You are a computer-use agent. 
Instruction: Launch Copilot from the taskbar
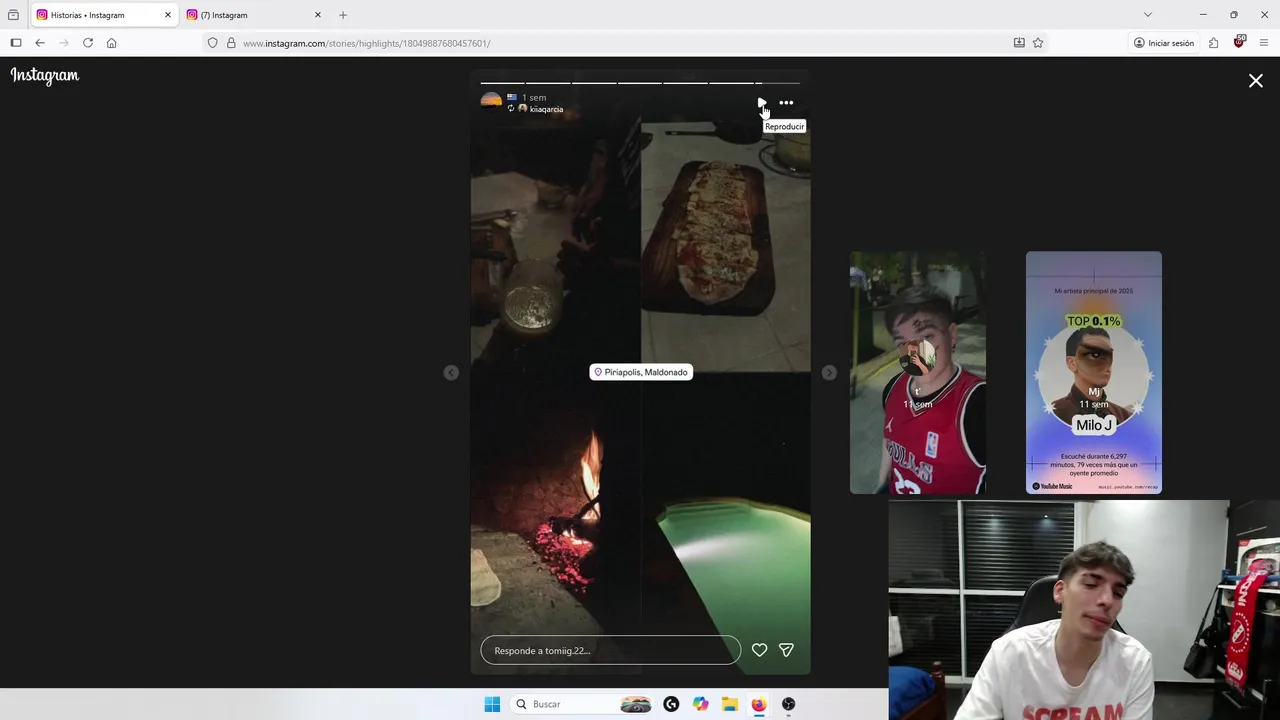tap(700, 704)
